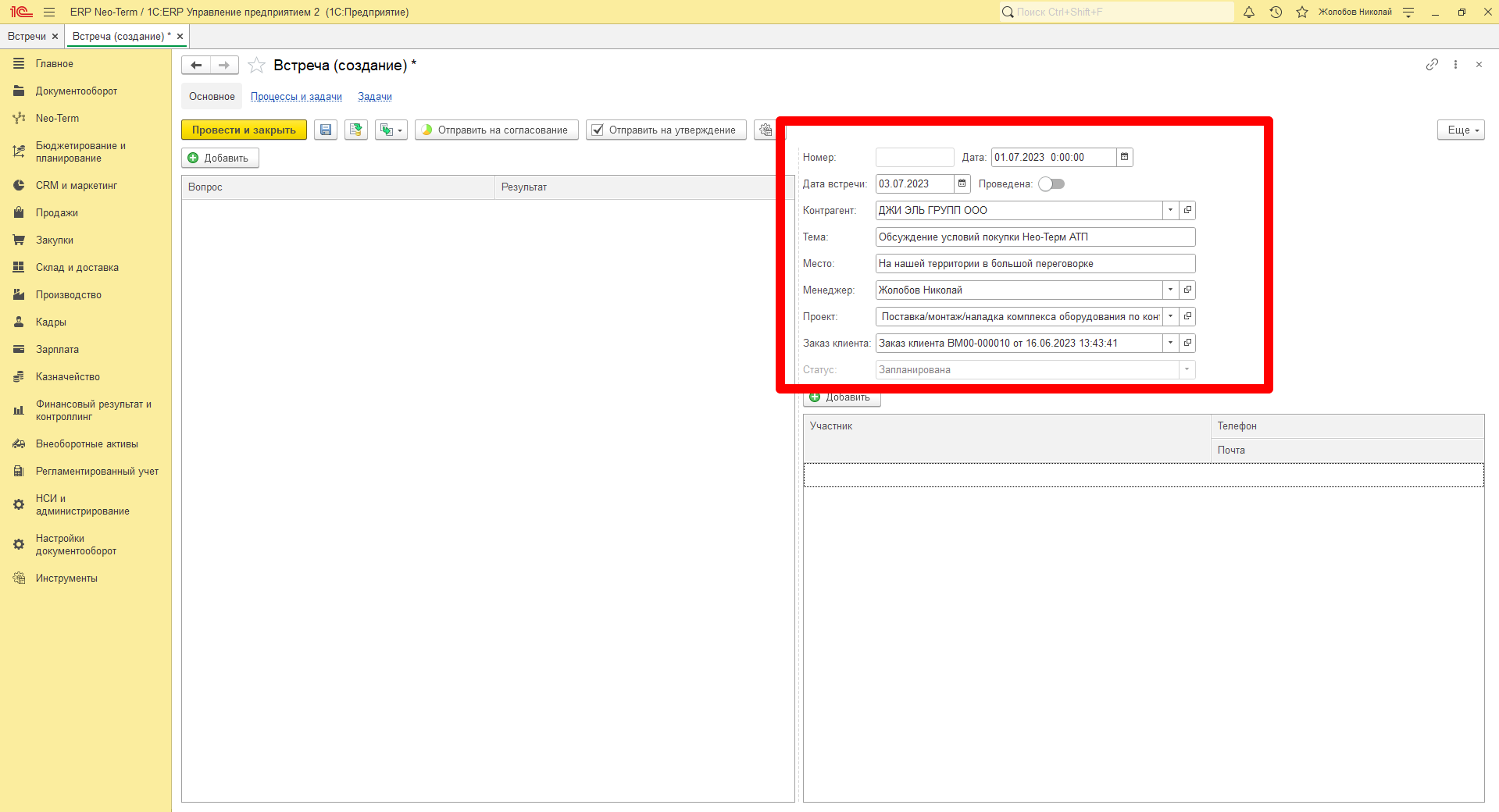Open the create-based-on dropdown button

point(391,130)
